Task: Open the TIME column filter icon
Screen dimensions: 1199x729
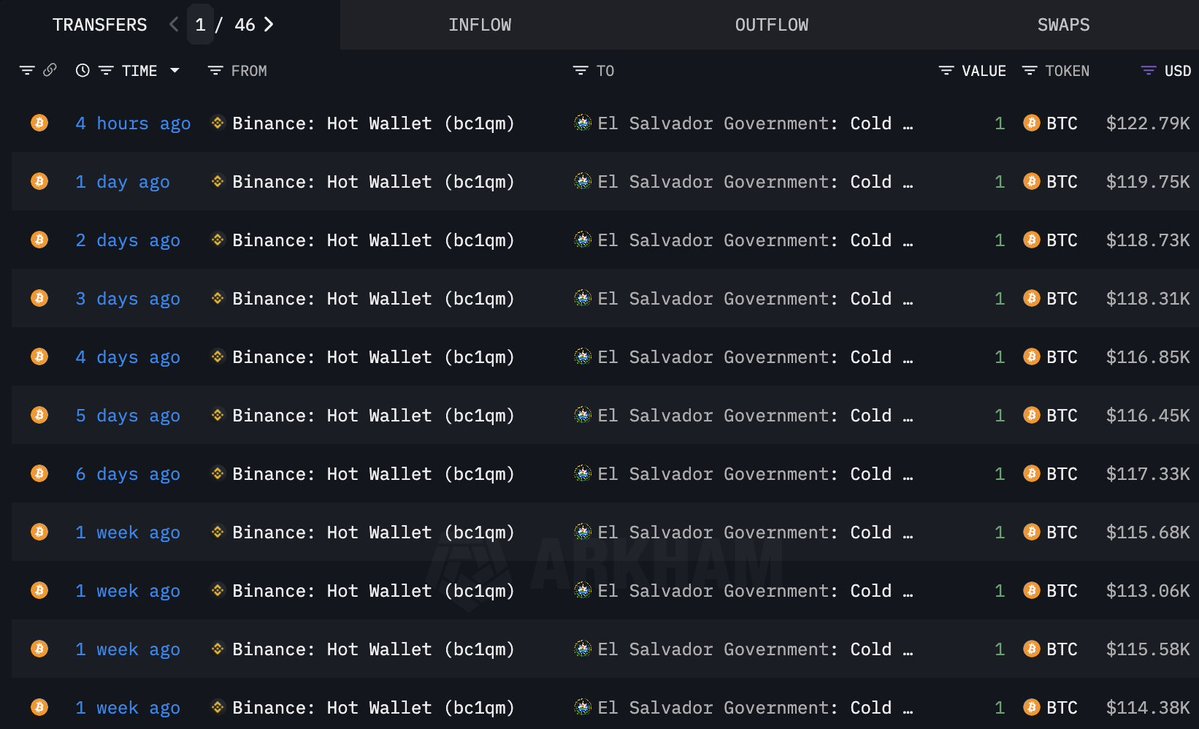Action: tap(106, 70)
